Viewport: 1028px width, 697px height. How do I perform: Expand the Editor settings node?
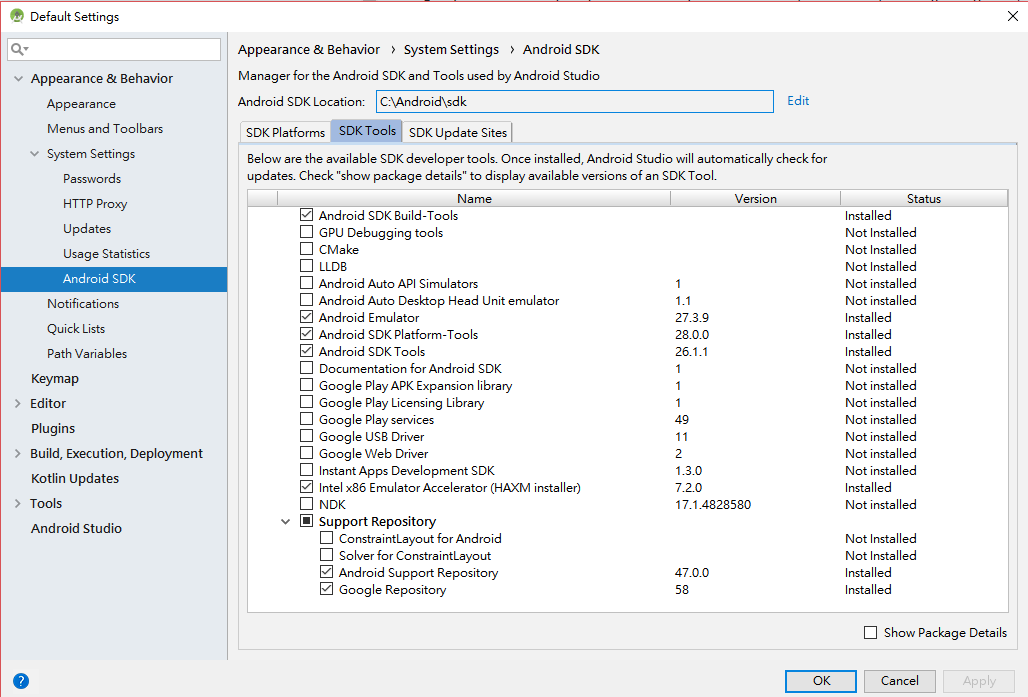tap(18, 403)
